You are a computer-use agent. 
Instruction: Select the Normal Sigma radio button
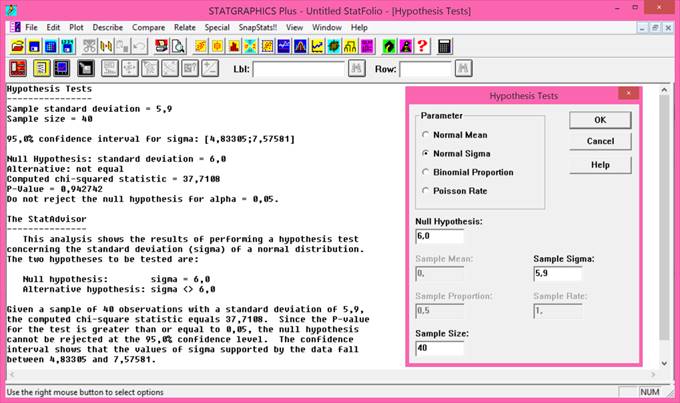point(425,154)
